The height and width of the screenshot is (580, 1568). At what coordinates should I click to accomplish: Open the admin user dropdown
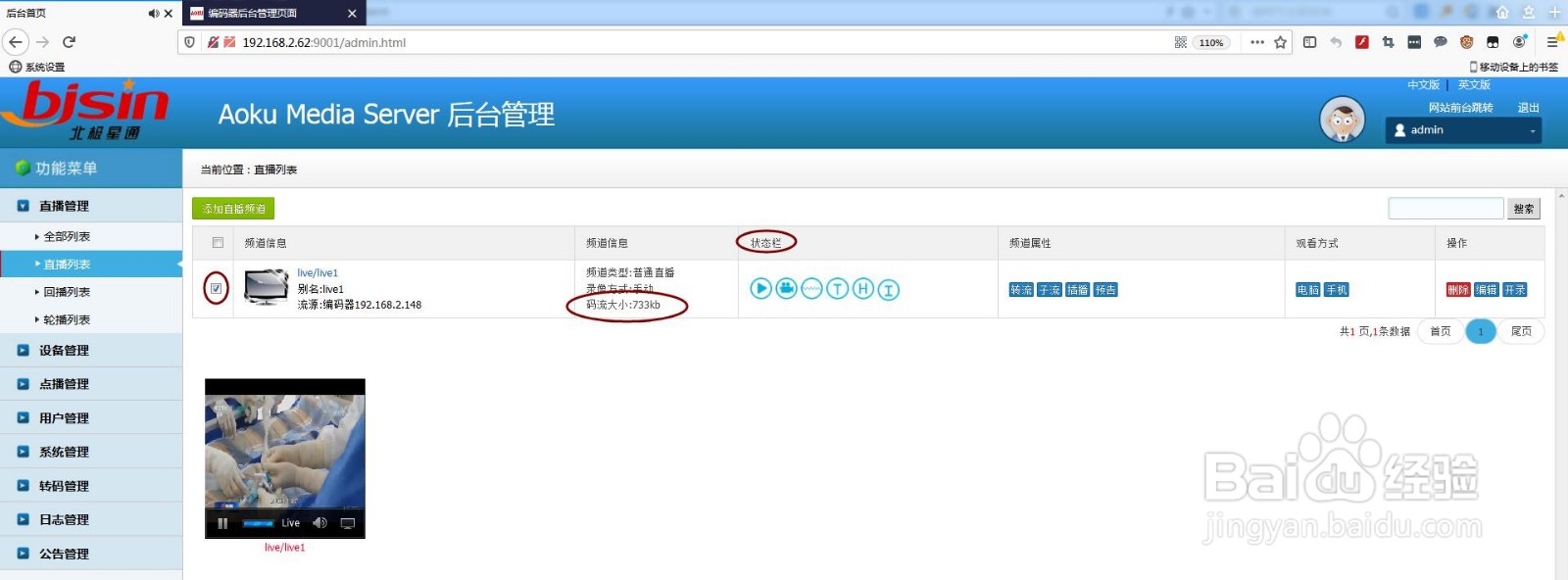[x=1463, y=130]
